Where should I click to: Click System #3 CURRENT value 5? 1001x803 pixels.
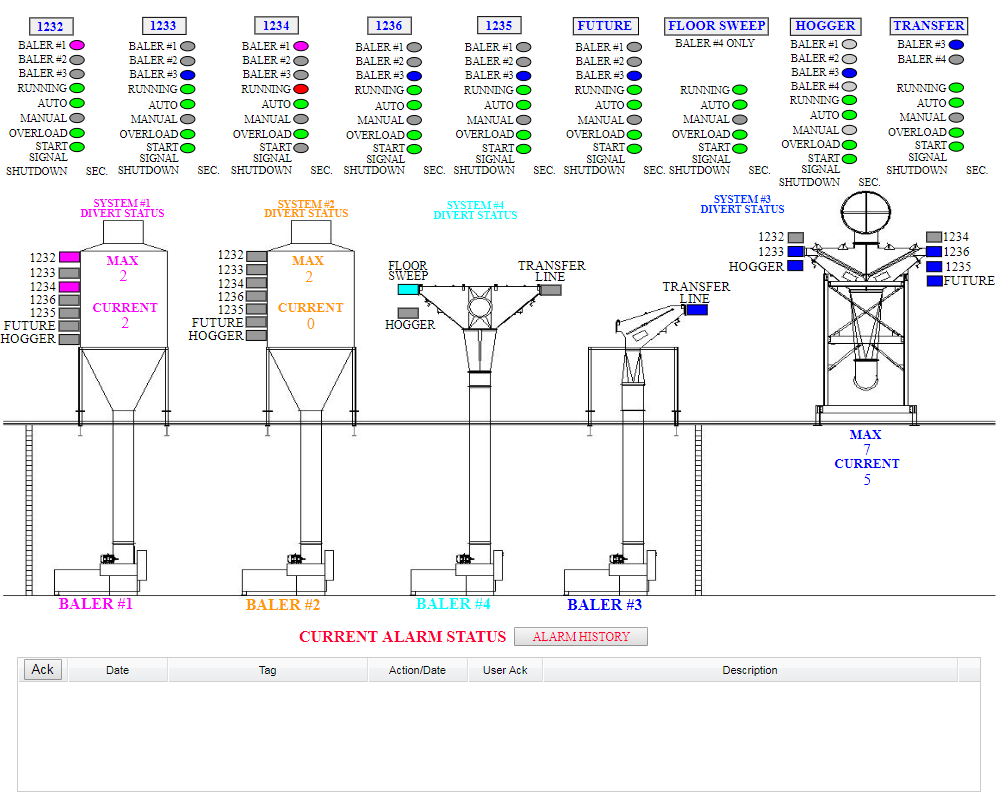click(x=867, y=480)
